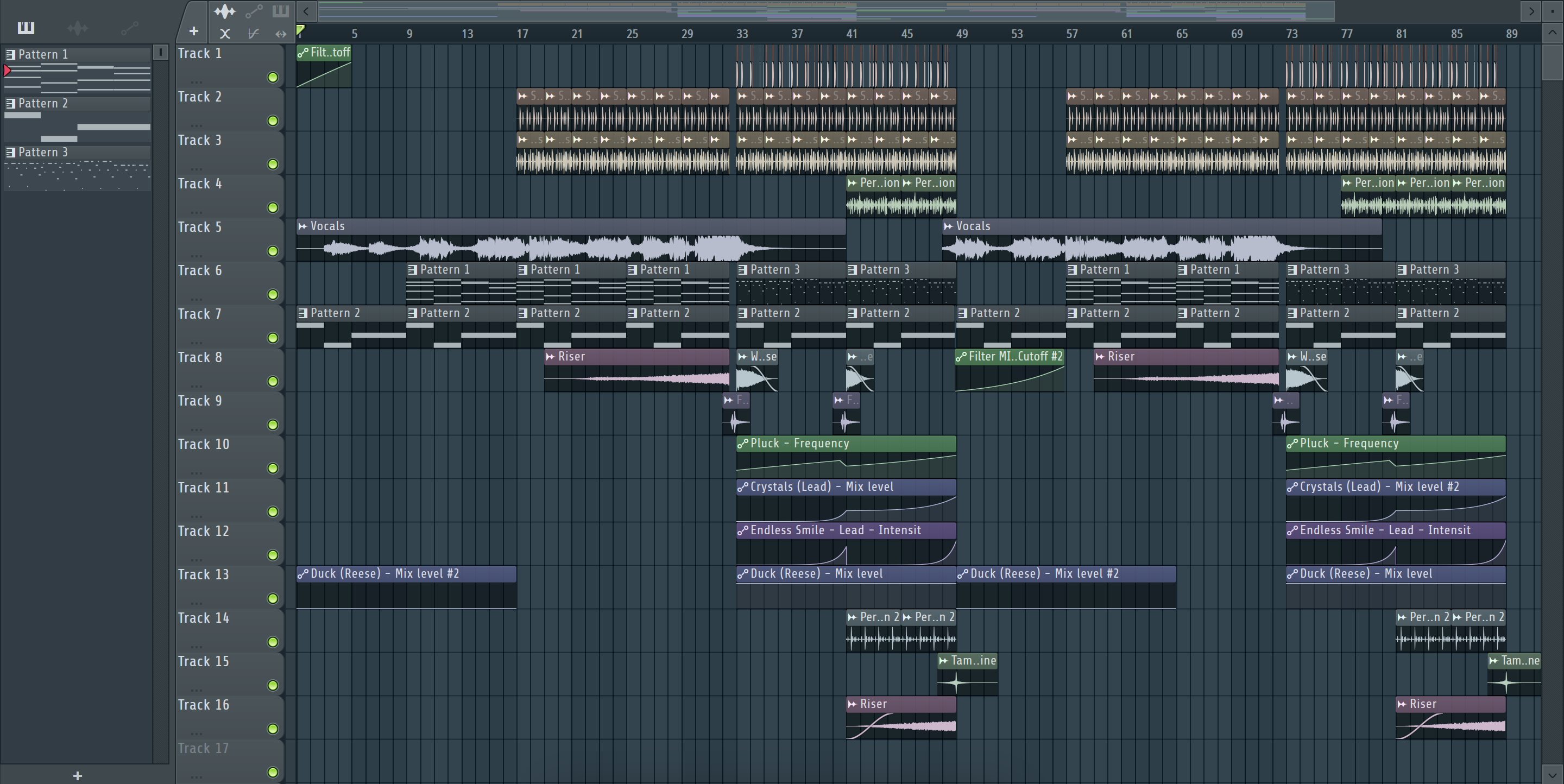Click the top-right corner playlist options button
Image resolution: width=1564 pixels, height=784 pixels.
(x=1553, y=11)
